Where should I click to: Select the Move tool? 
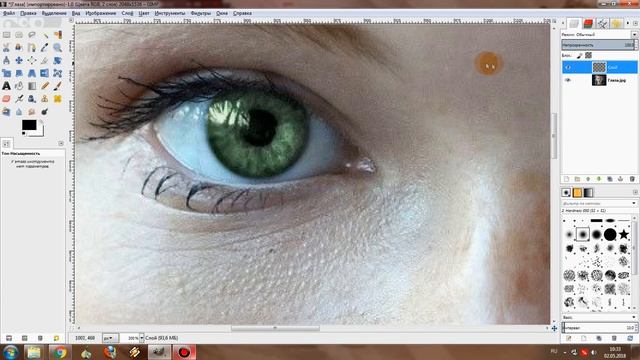click(x=19, y=60)
